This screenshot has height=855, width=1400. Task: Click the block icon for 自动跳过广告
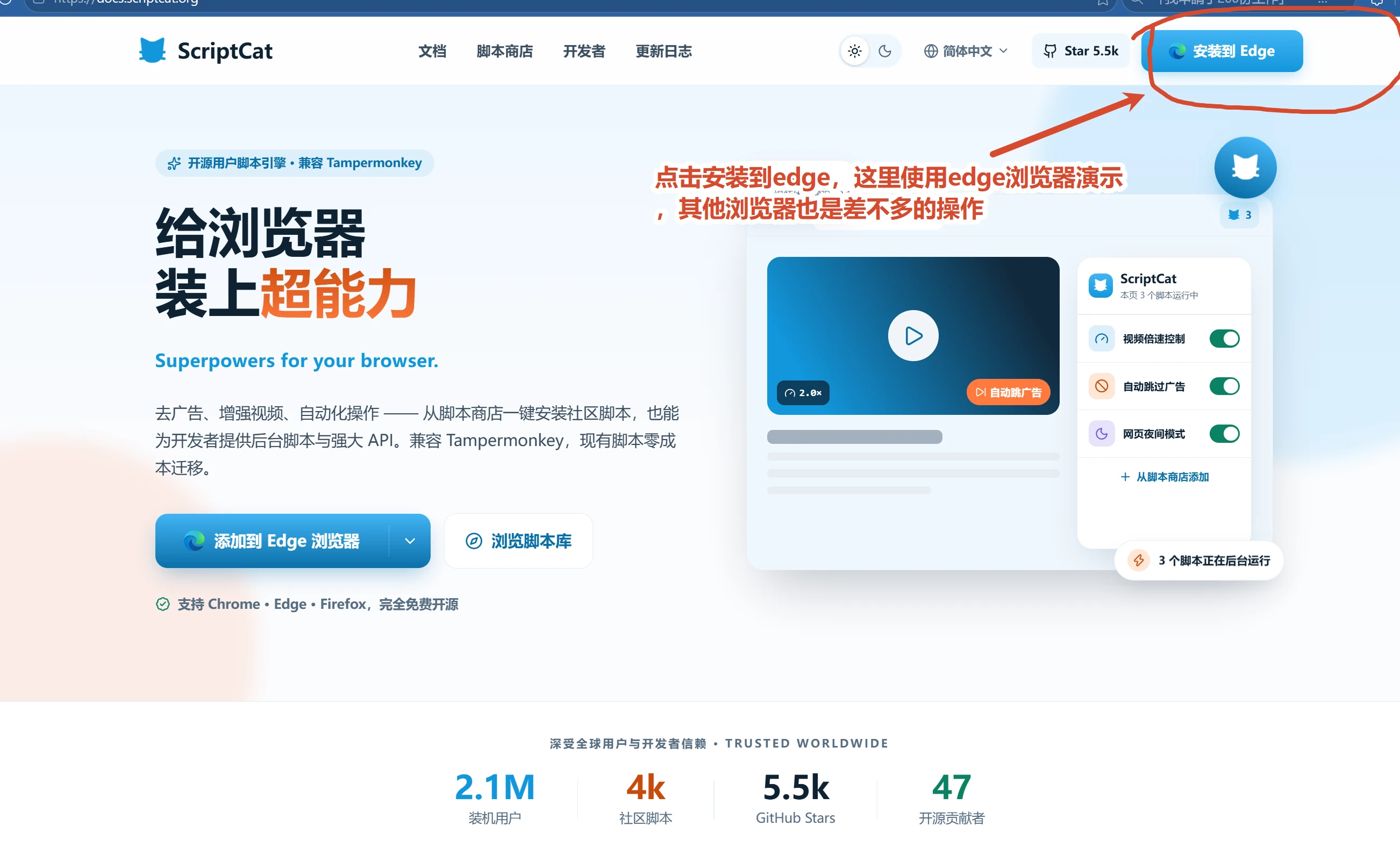1101,386
